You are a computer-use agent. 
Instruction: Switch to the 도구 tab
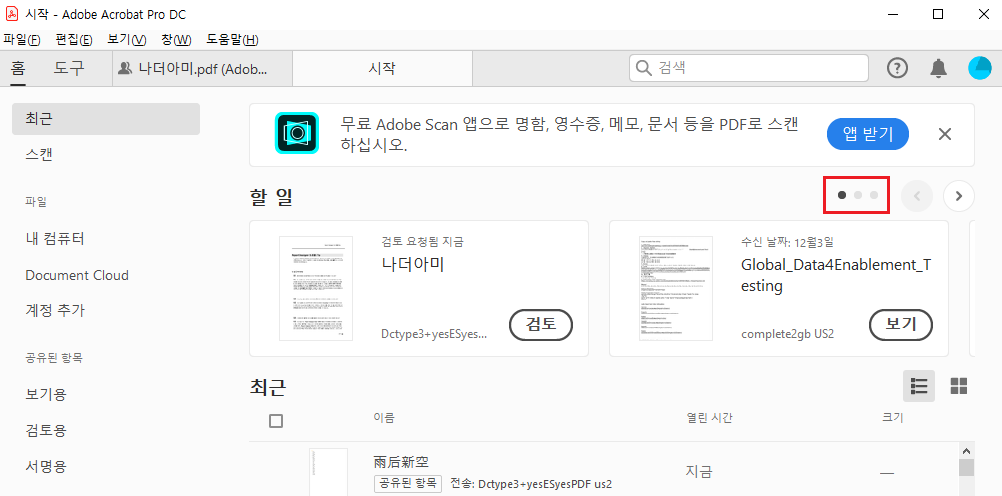(68, 68)
